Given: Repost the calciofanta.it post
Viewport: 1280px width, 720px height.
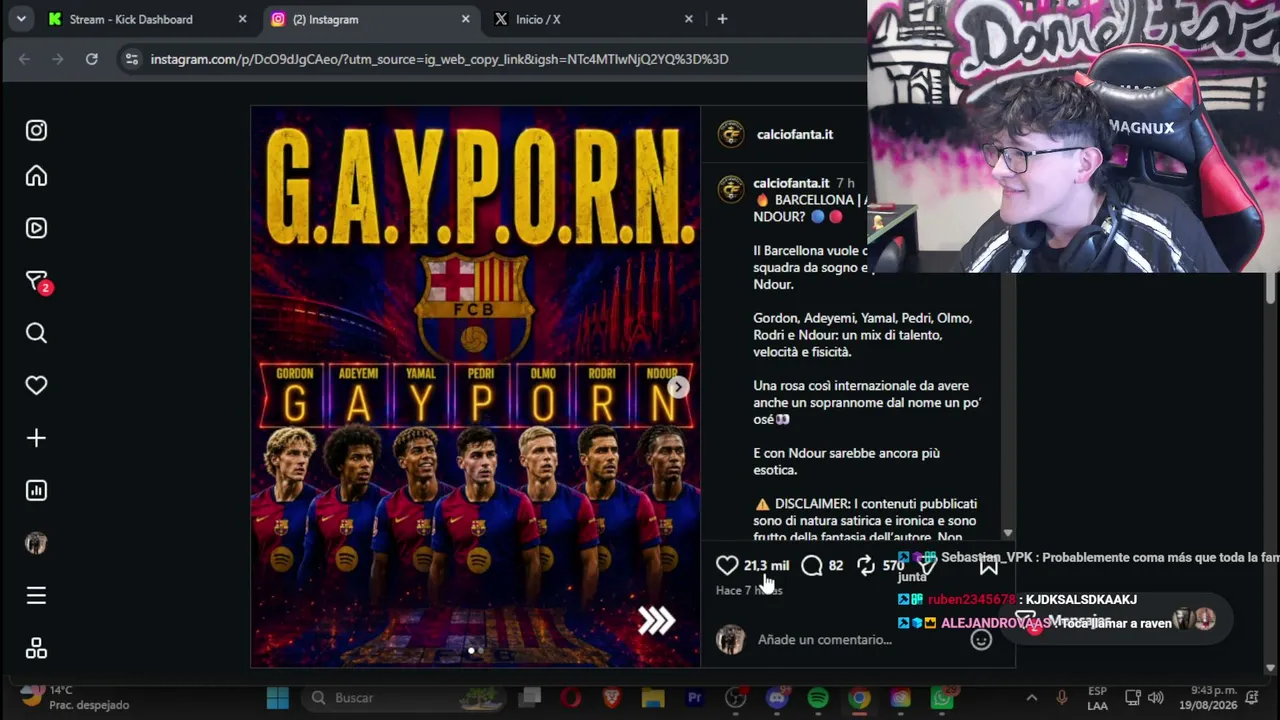Looking at the screenshot, I should point(866,566).
